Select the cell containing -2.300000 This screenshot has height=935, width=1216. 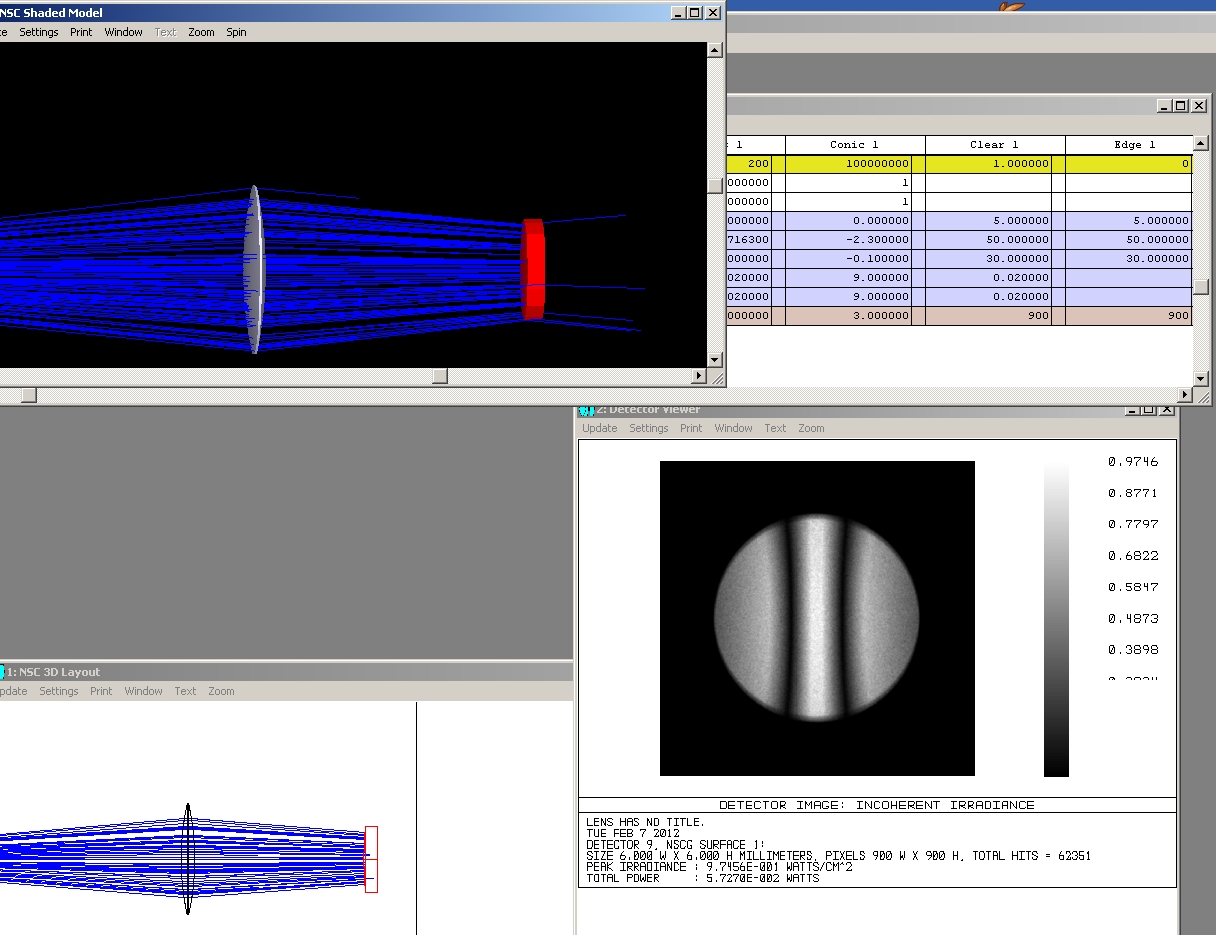pos(855,240)
